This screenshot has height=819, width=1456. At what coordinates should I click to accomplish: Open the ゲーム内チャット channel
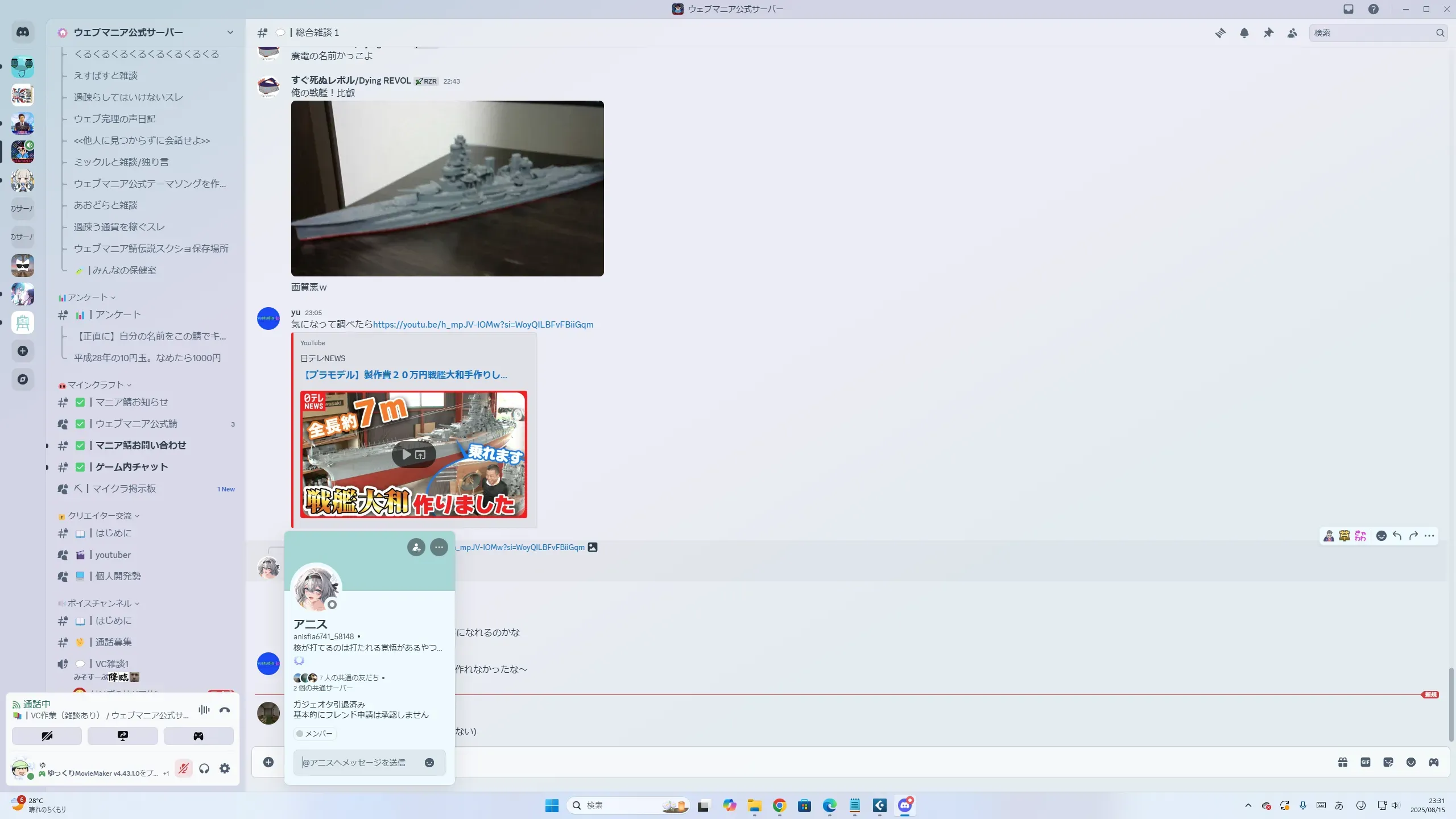pyautogui.click(x=131, y=467)
